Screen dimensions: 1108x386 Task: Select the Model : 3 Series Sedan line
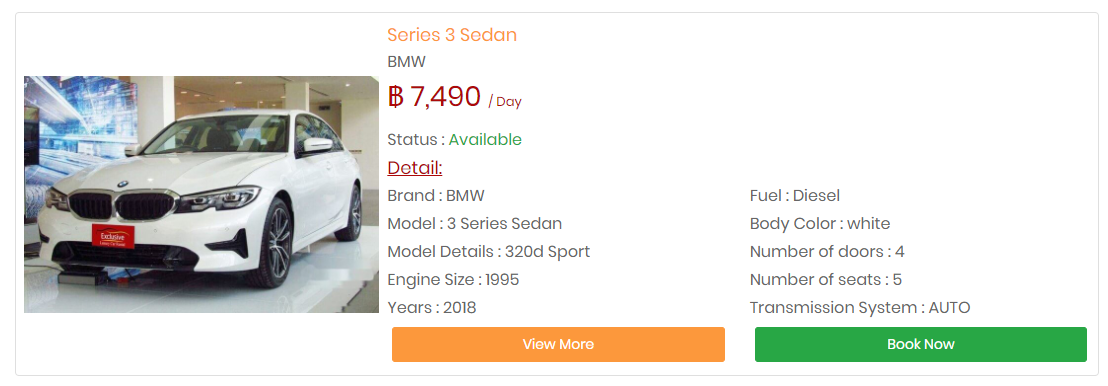click(x=475, y=224)
